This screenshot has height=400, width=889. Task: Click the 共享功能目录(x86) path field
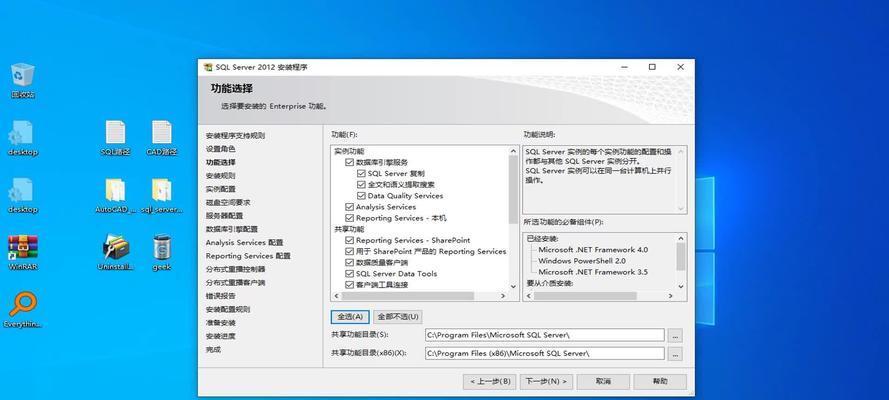(544, 354)
